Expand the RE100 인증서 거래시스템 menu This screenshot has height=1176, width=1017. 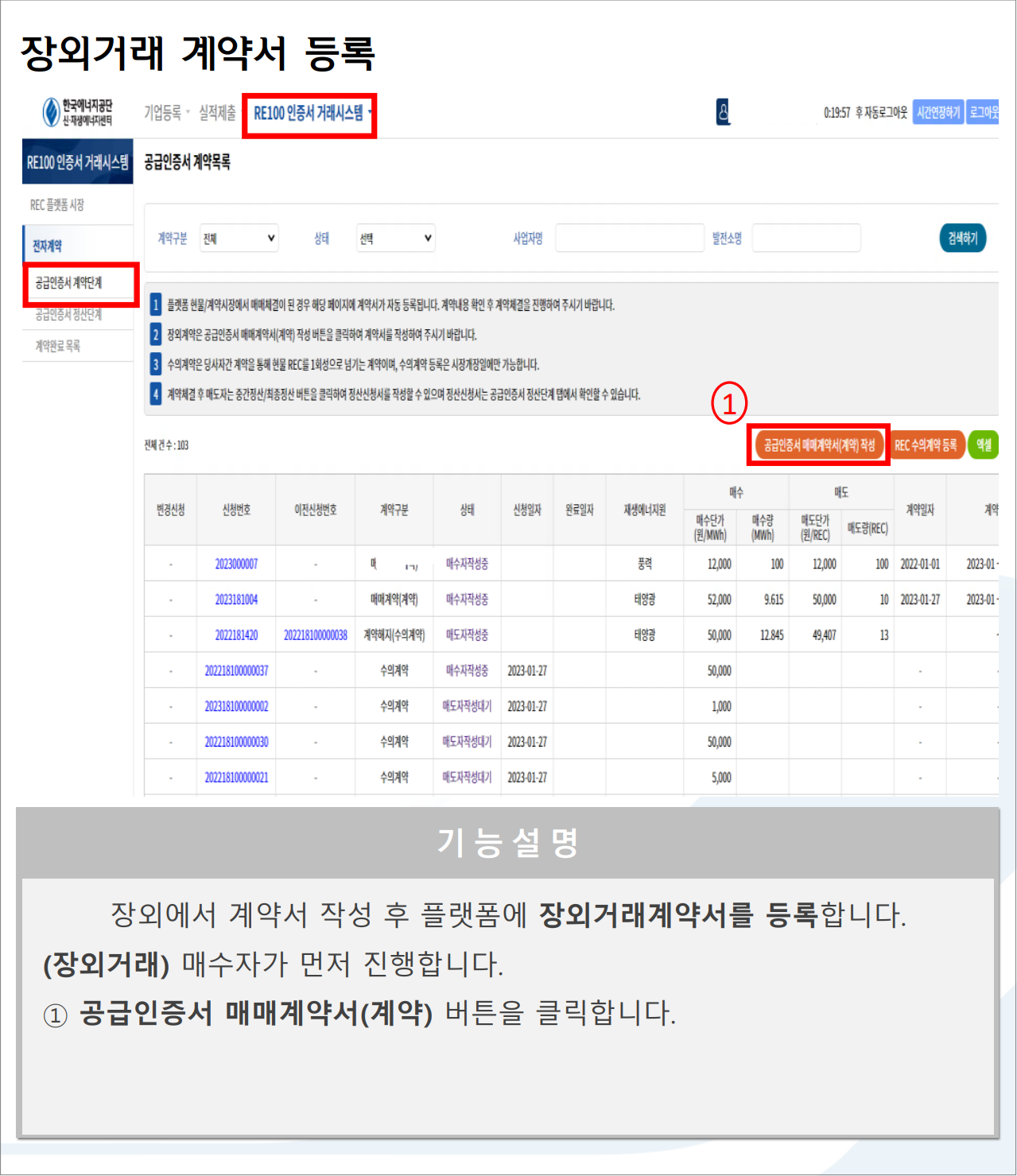[x=310, y=114]
